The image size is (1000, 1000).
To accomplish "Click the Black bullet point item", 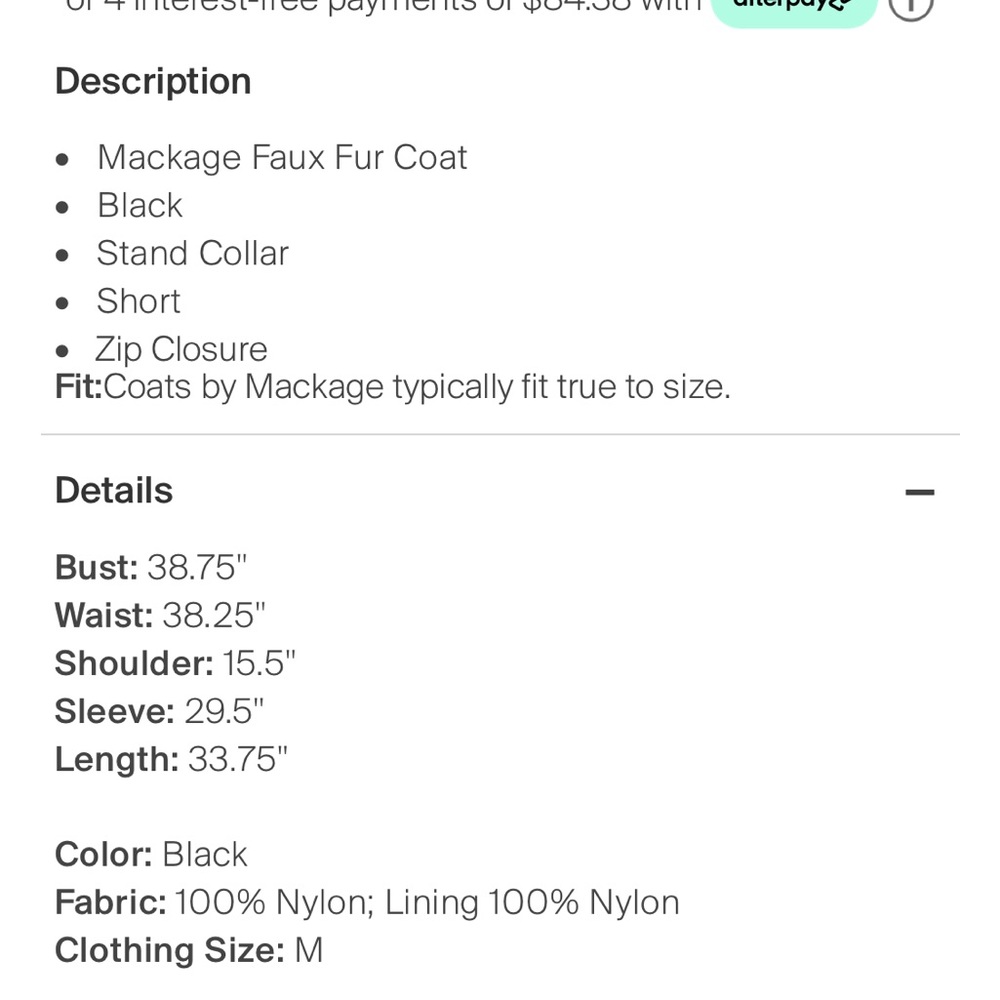I will pos(139,206).
